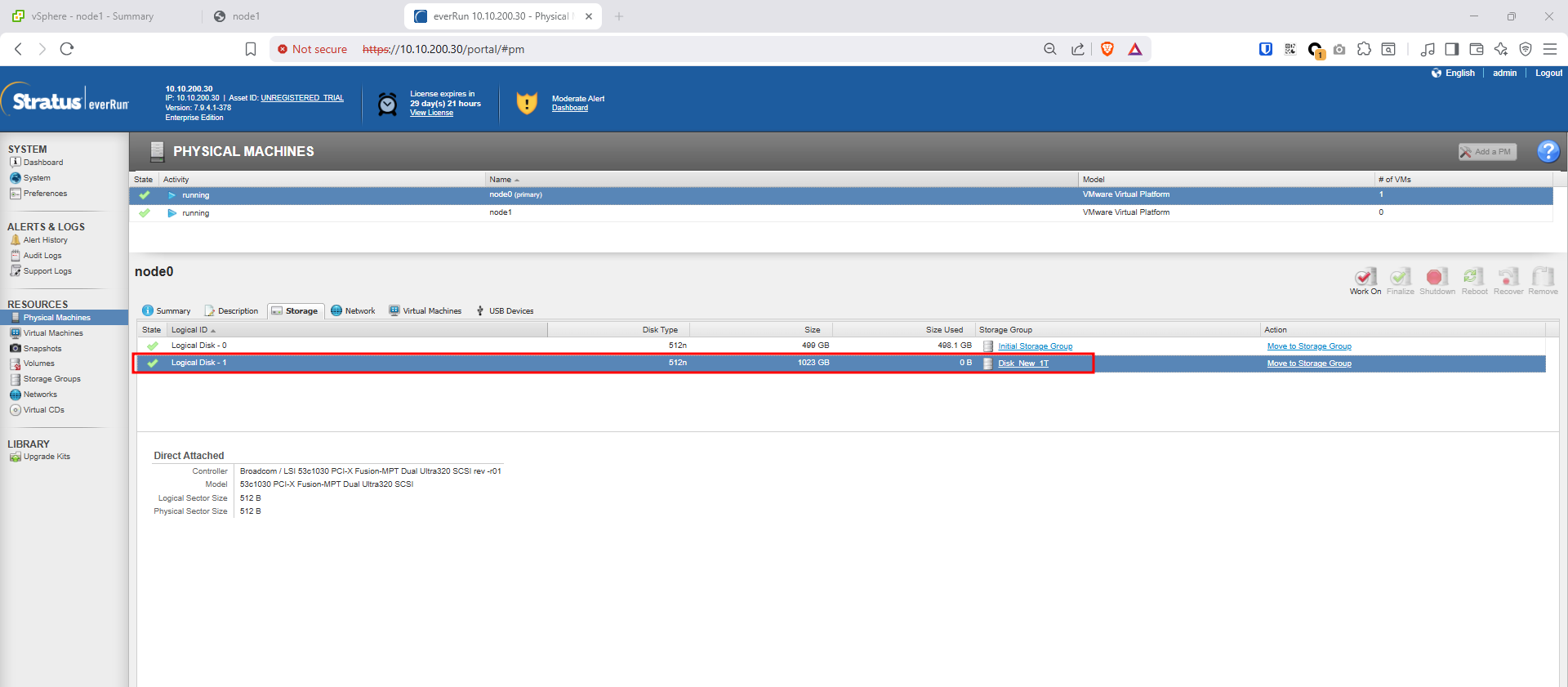Click the Work On action icon

(1365, 278)
